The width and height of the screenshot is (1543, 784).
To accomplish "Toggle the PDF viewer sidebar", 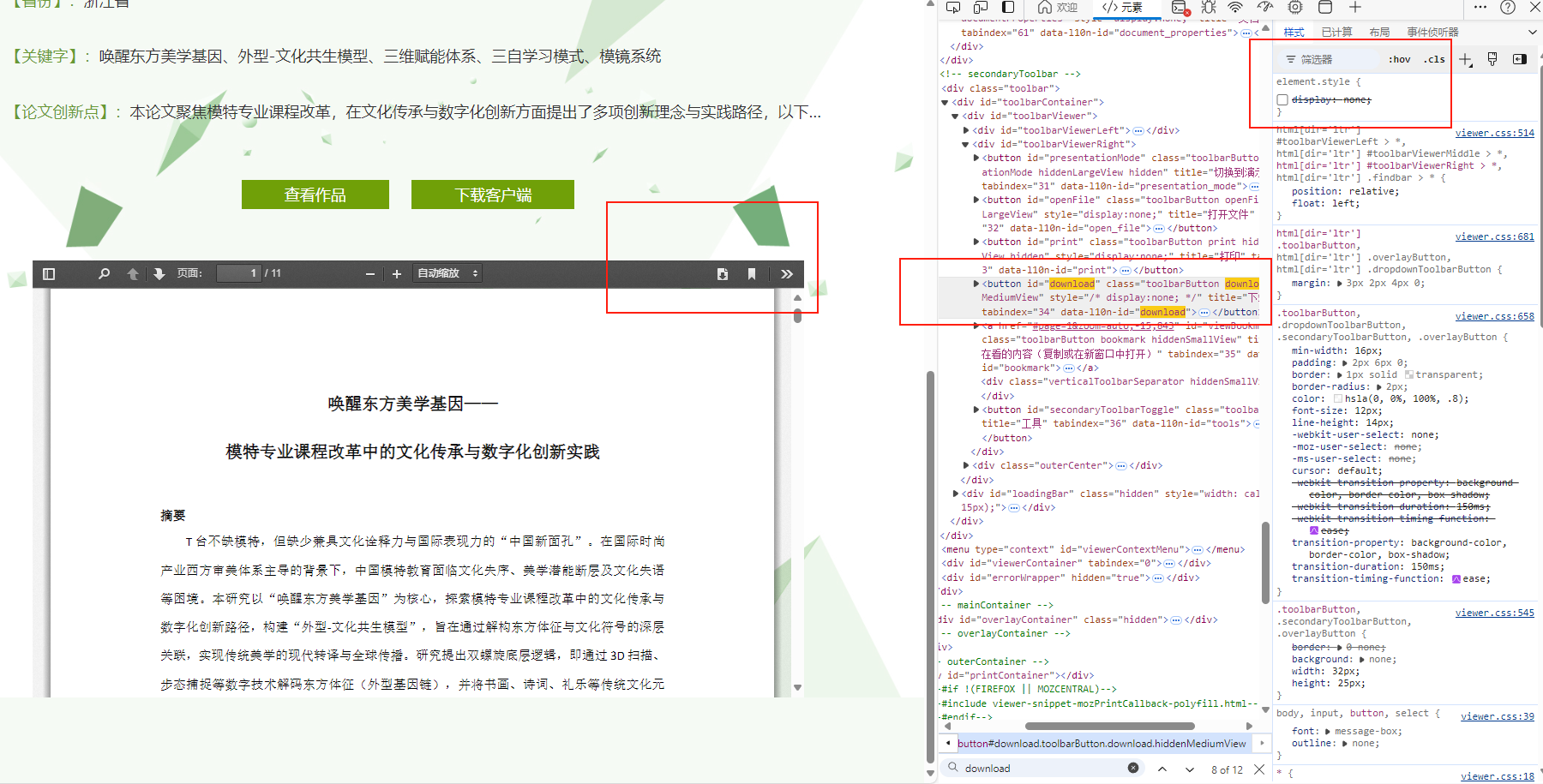I will coord(49,274).
